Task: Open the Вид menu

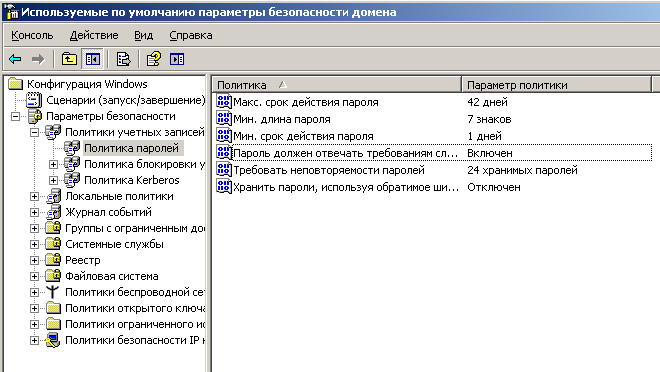Action: [144, 35]
